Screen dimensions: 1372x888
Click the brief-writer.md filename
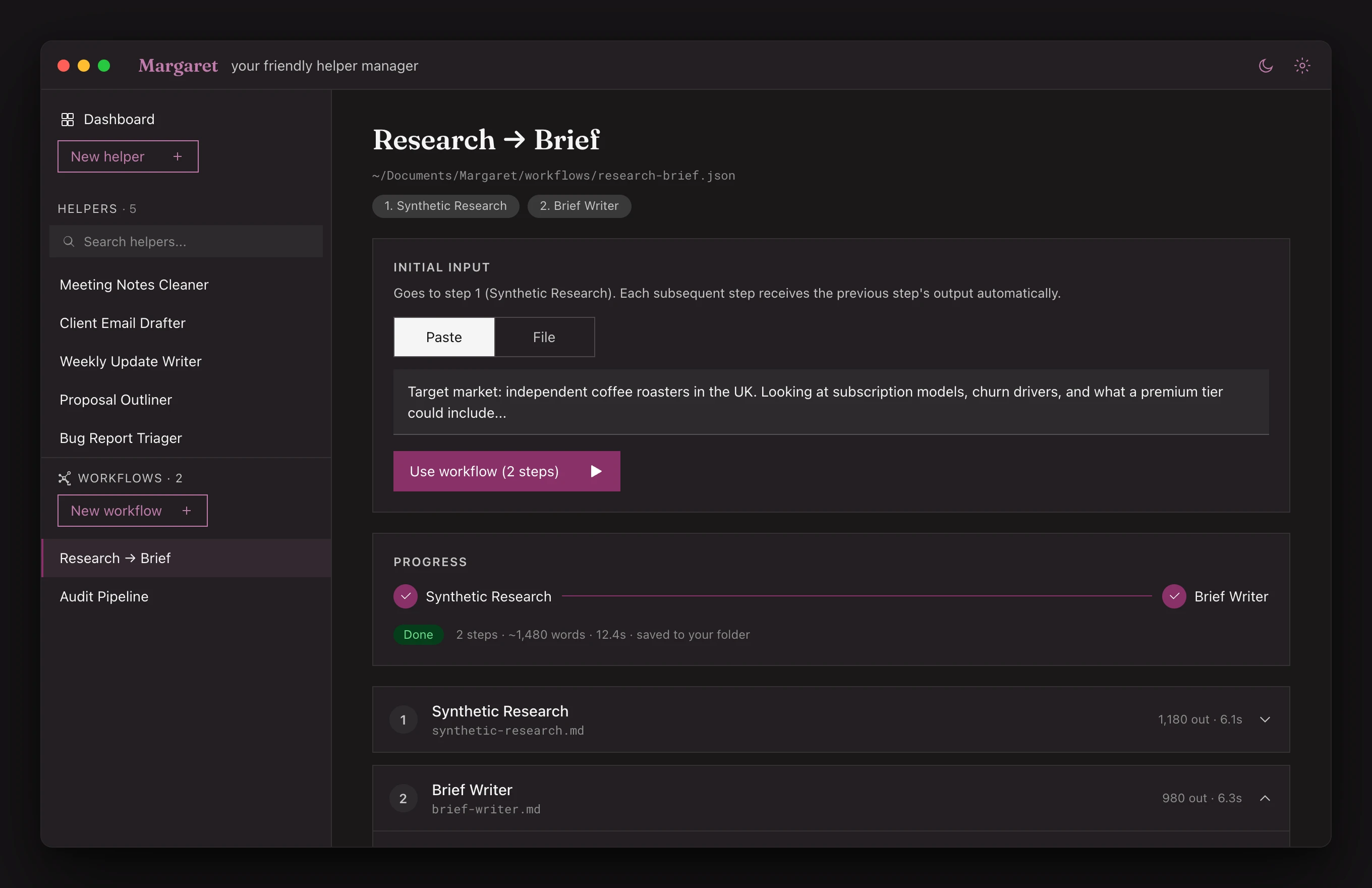point(486,809)
